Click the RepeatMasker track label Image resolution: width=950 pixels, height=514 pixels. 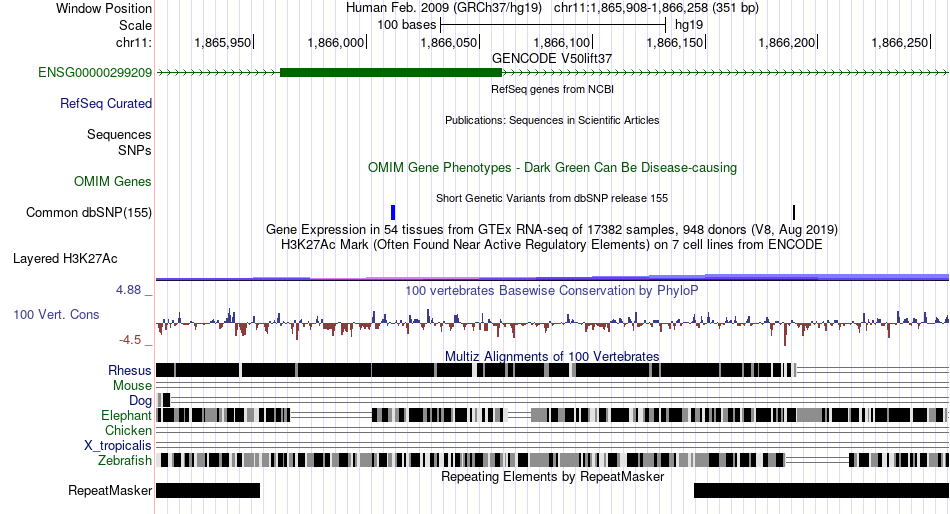(110, 490)
